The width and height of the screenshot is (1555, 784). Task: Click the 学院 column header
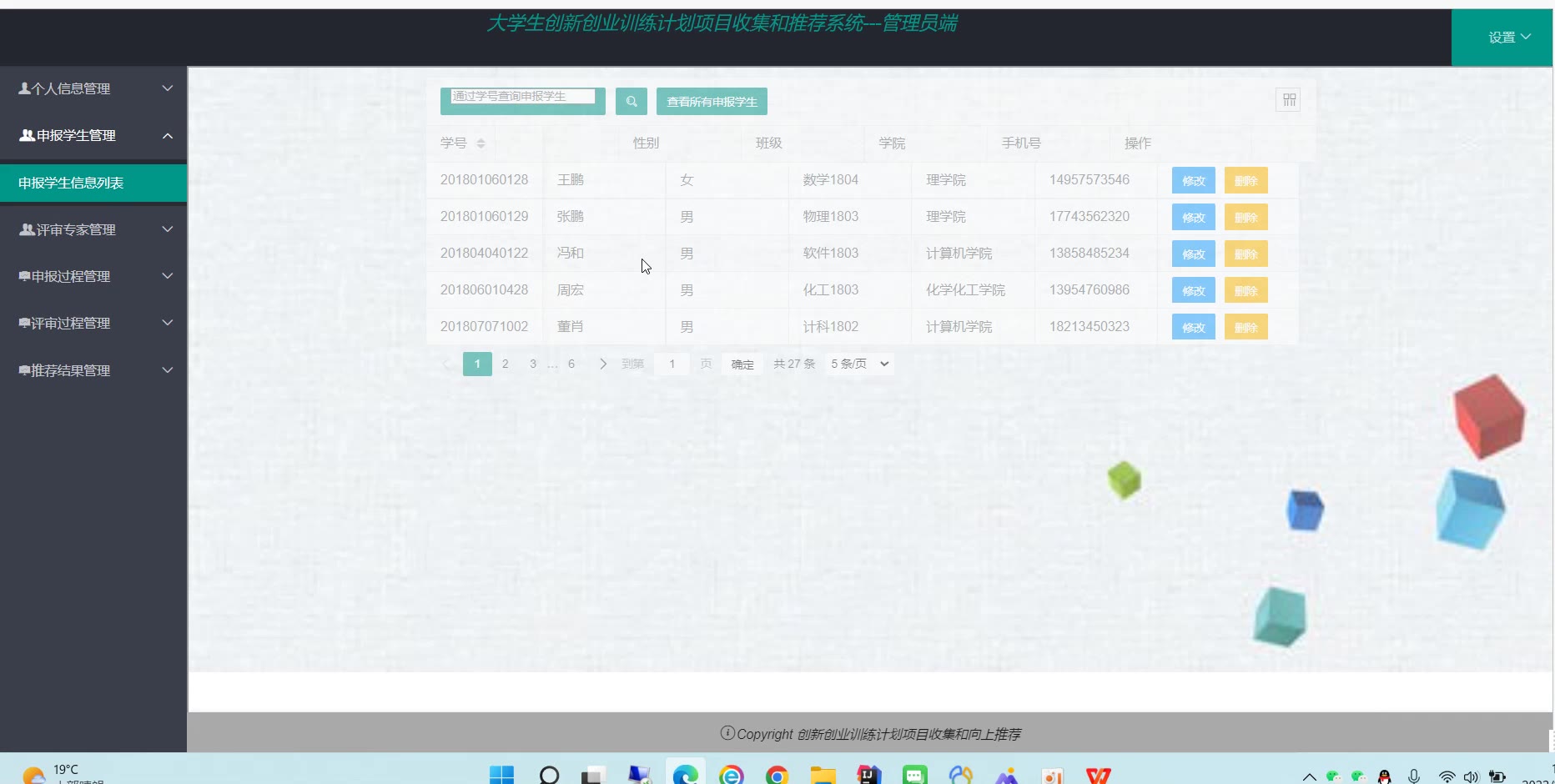[x=892, y=143]
